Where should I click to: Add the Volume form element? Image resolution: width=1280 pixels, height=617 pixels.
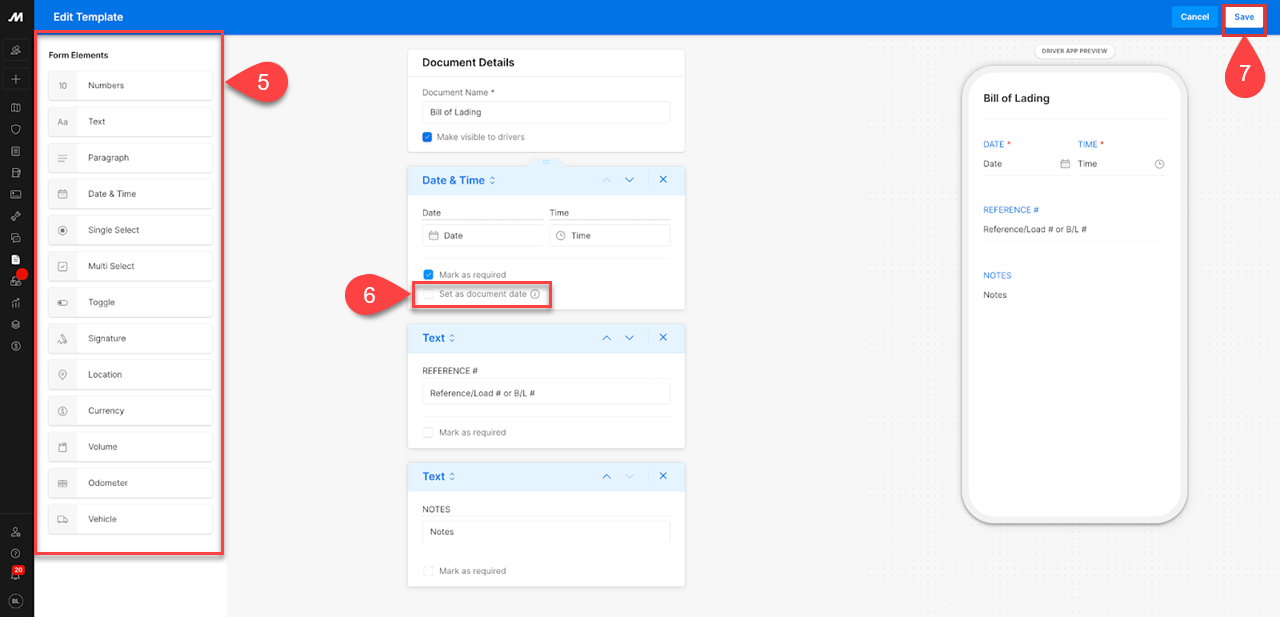(130, 447)
